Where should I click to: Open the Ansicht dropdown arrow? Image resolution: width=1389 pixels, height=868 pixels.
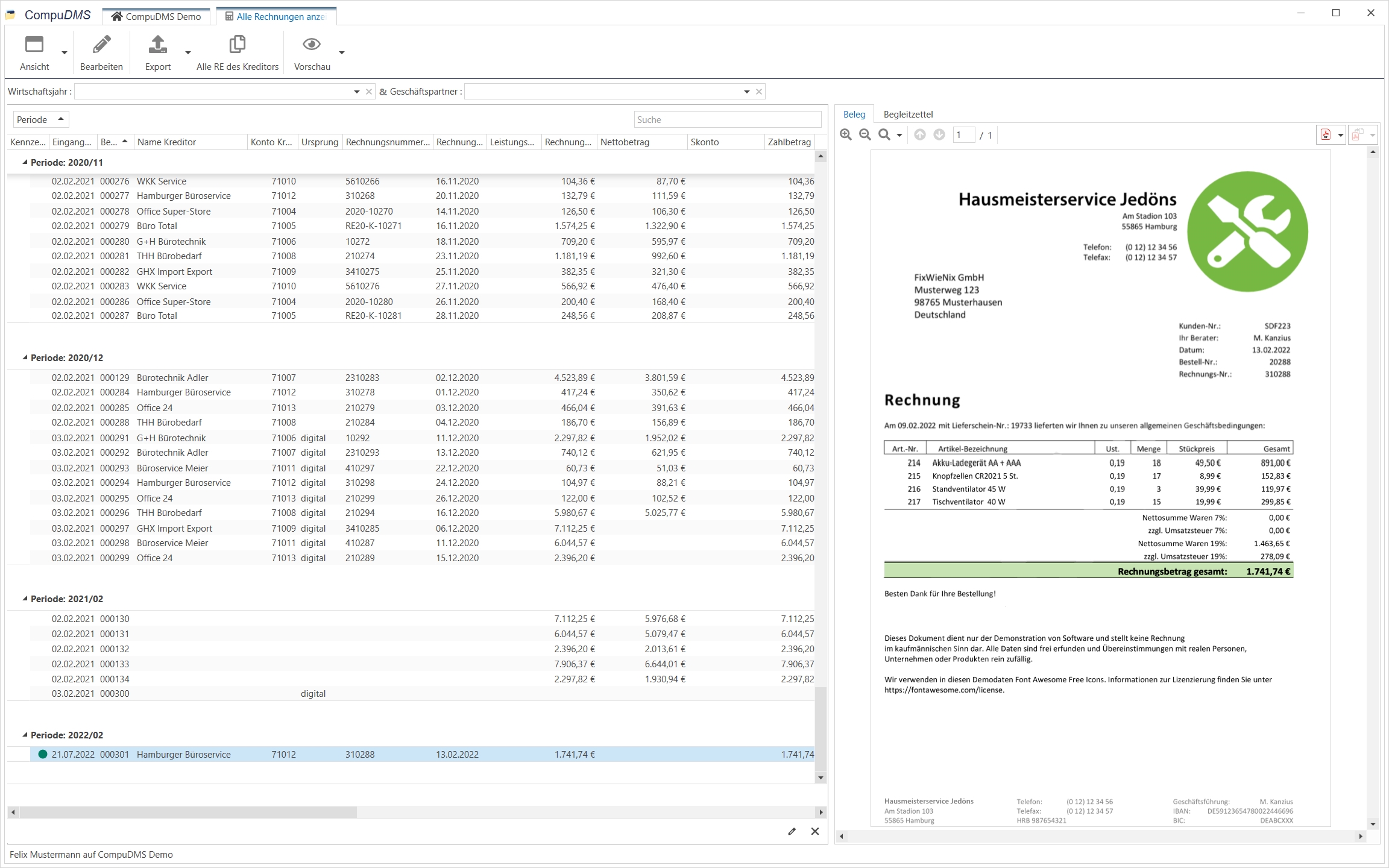[64, 53]
